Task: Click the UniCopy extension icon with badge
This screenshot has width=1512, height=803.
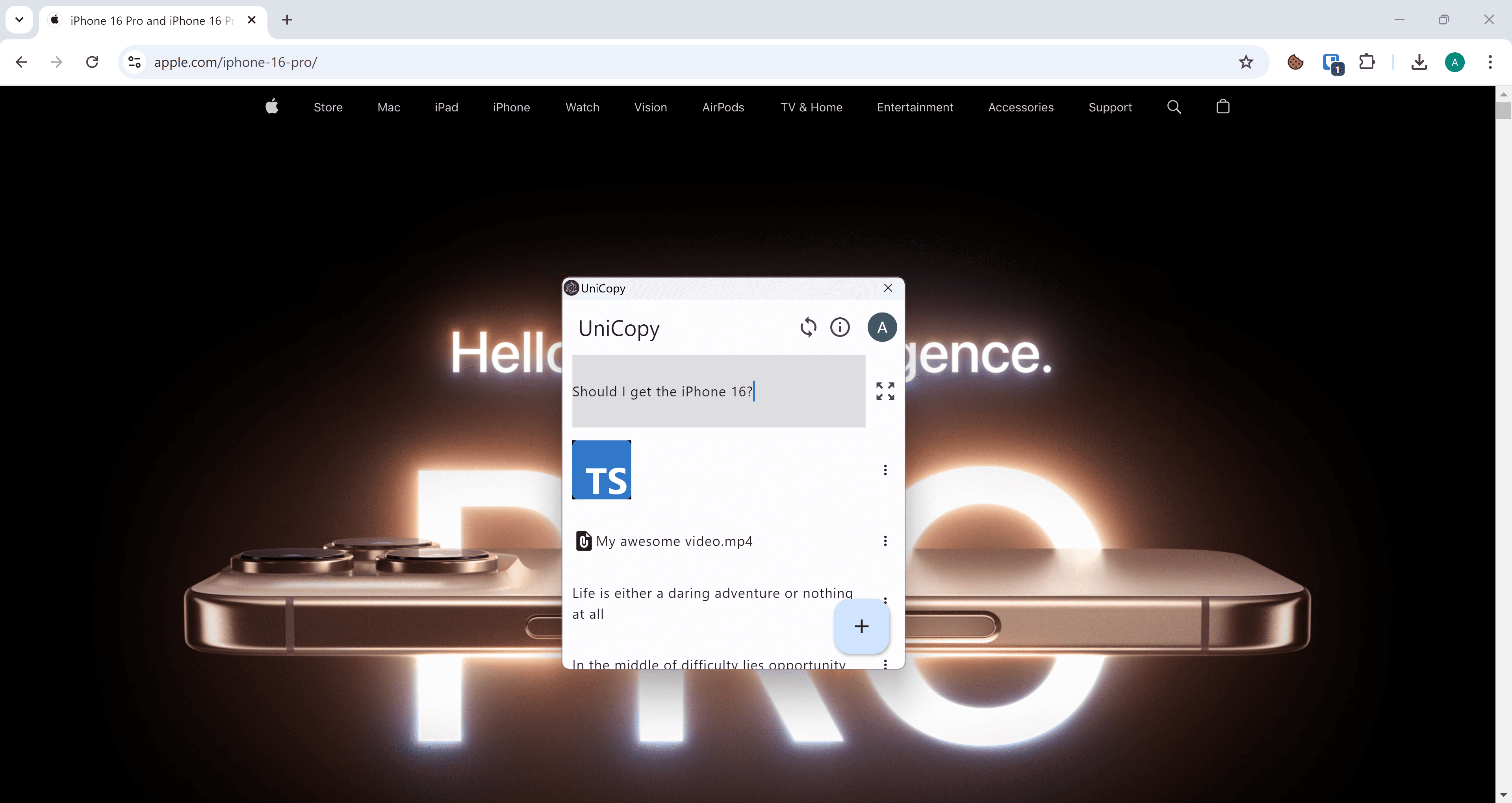Action: pyautogui.click(x=1332, y=62)
